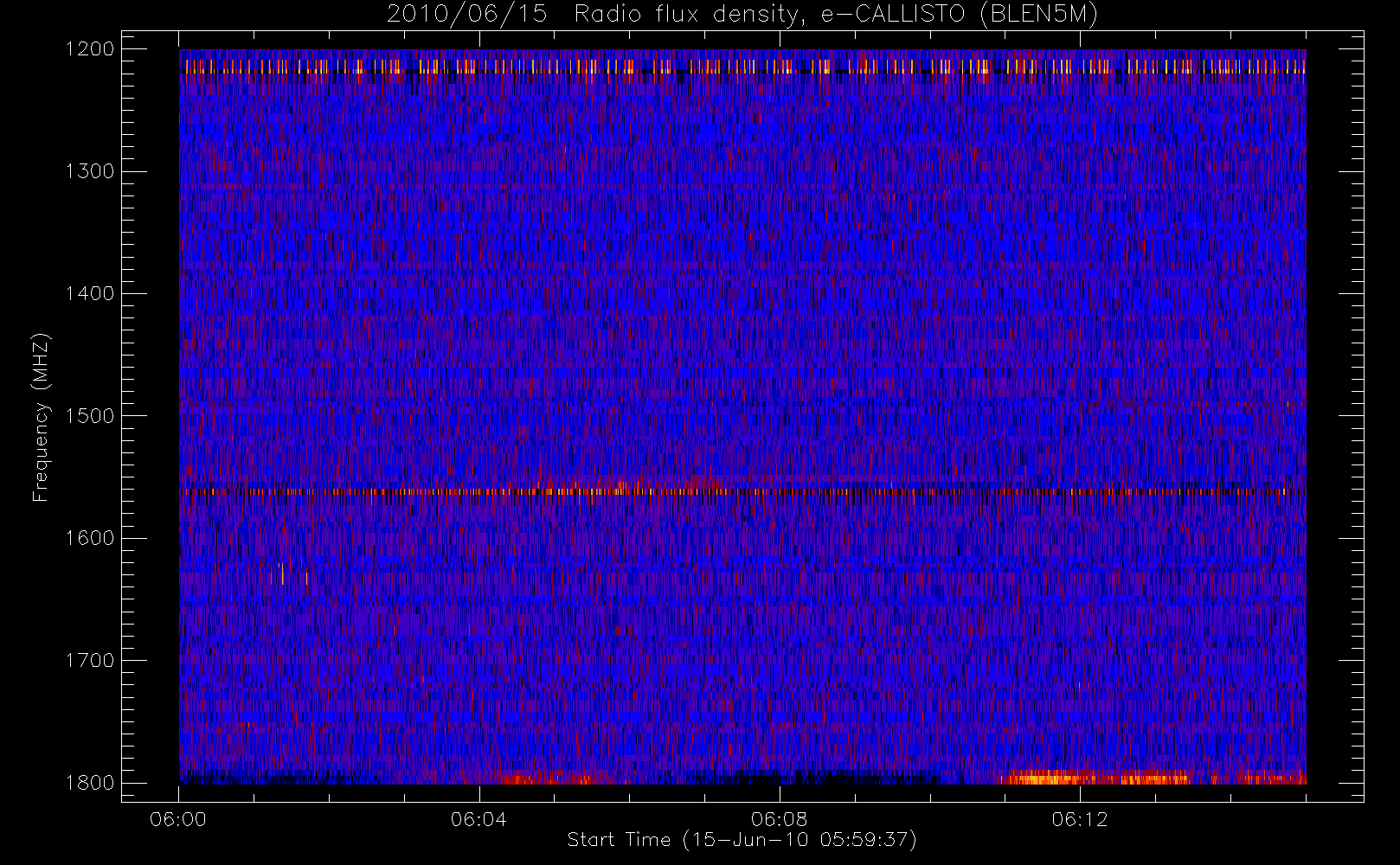Click the 'Frequency (MHz)' y-axis label

pyautogui.click(x=41, y=417)
